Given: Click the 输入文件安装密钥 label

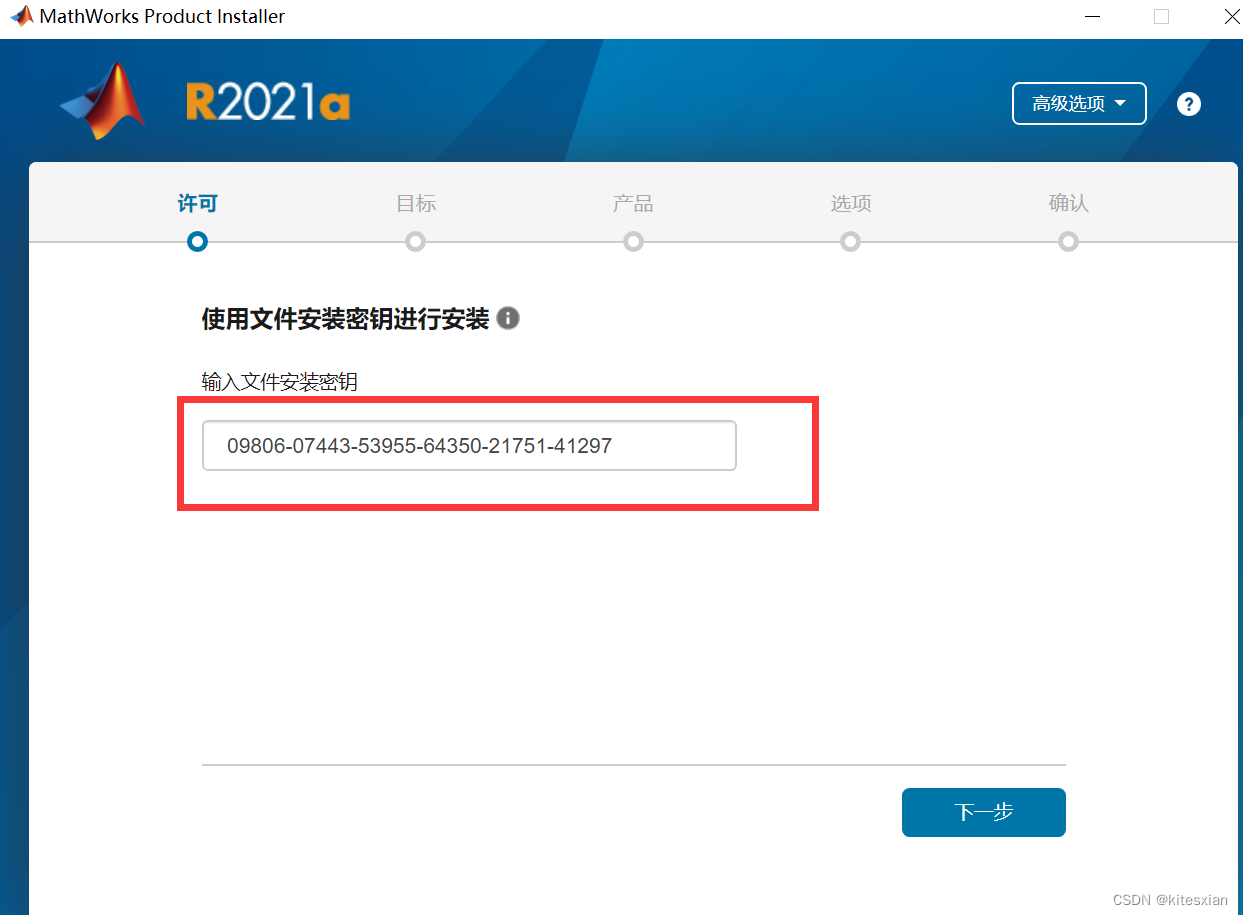Looking at the screenshot, I should pos(280,382).
